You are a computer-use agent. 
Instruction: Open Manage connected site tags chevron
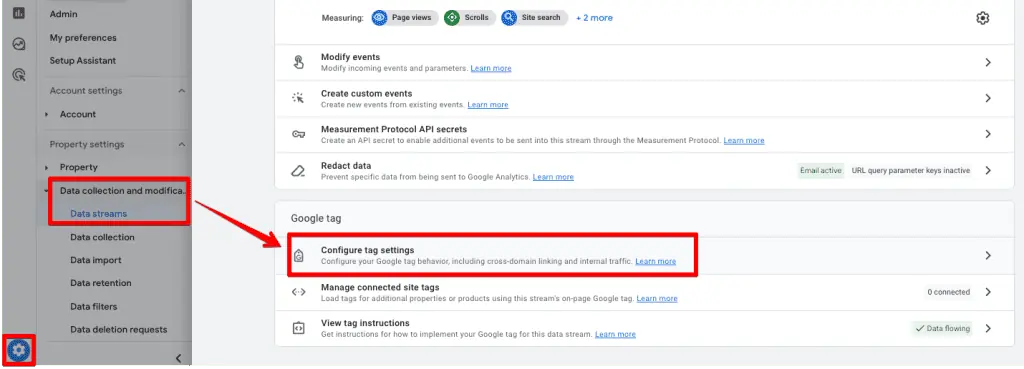(x=988, y=292)
